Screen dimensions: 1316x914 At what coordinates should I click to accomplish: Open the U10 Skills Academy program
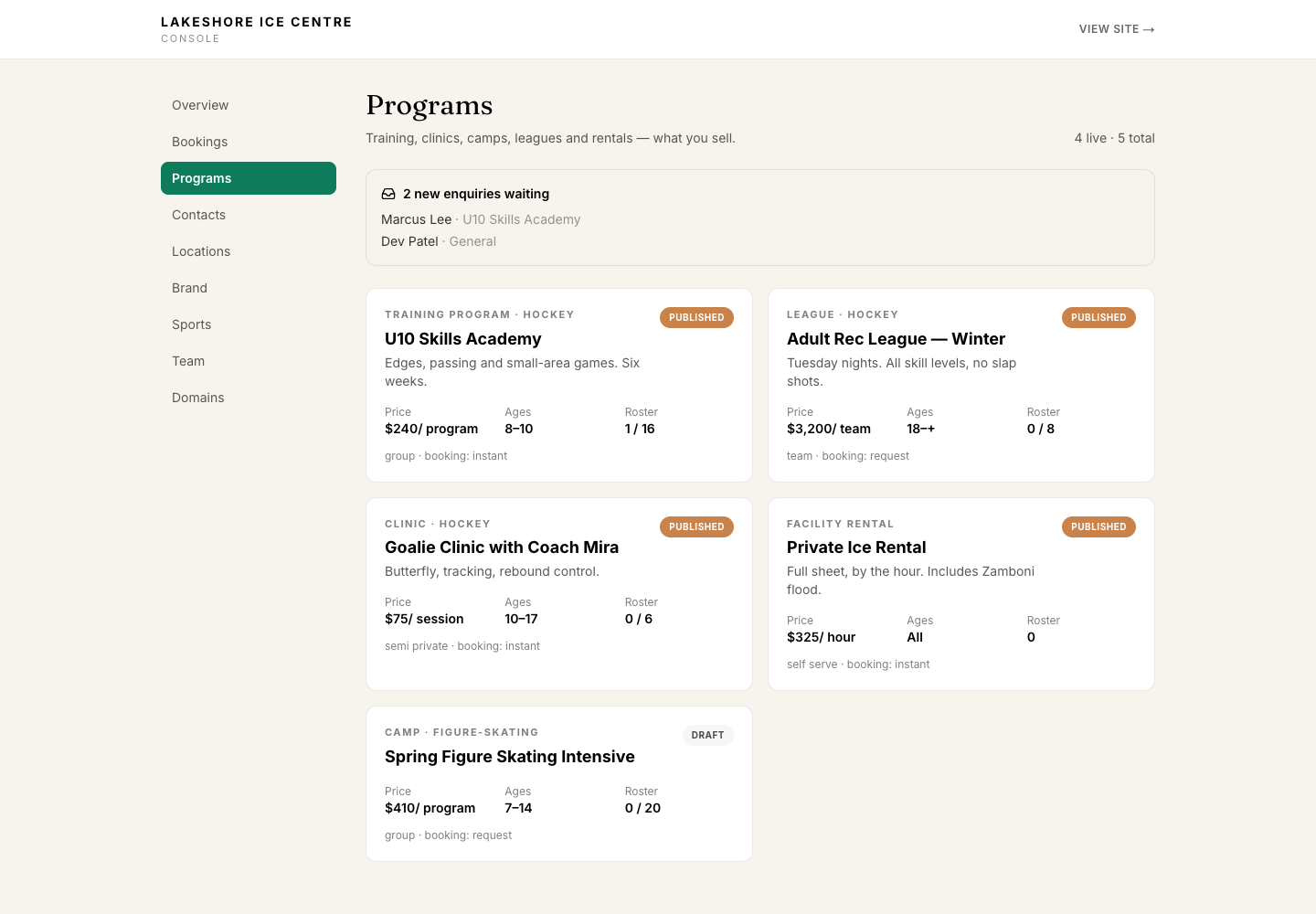point(559,385)
